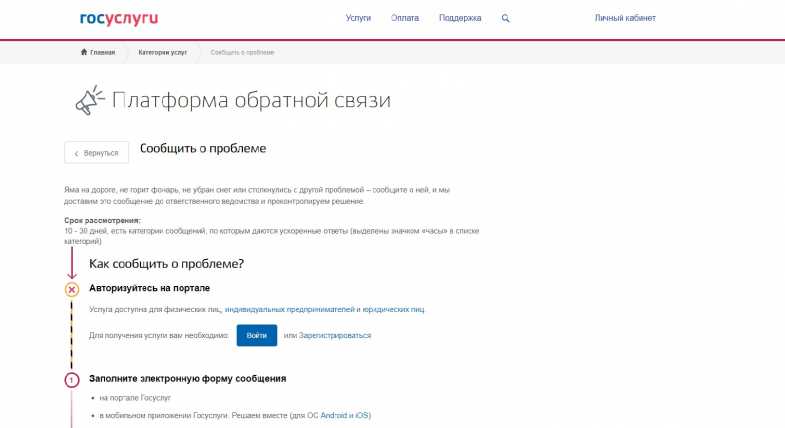Select the Сообщить о проблеме breadcrumb

coord(242,52)
